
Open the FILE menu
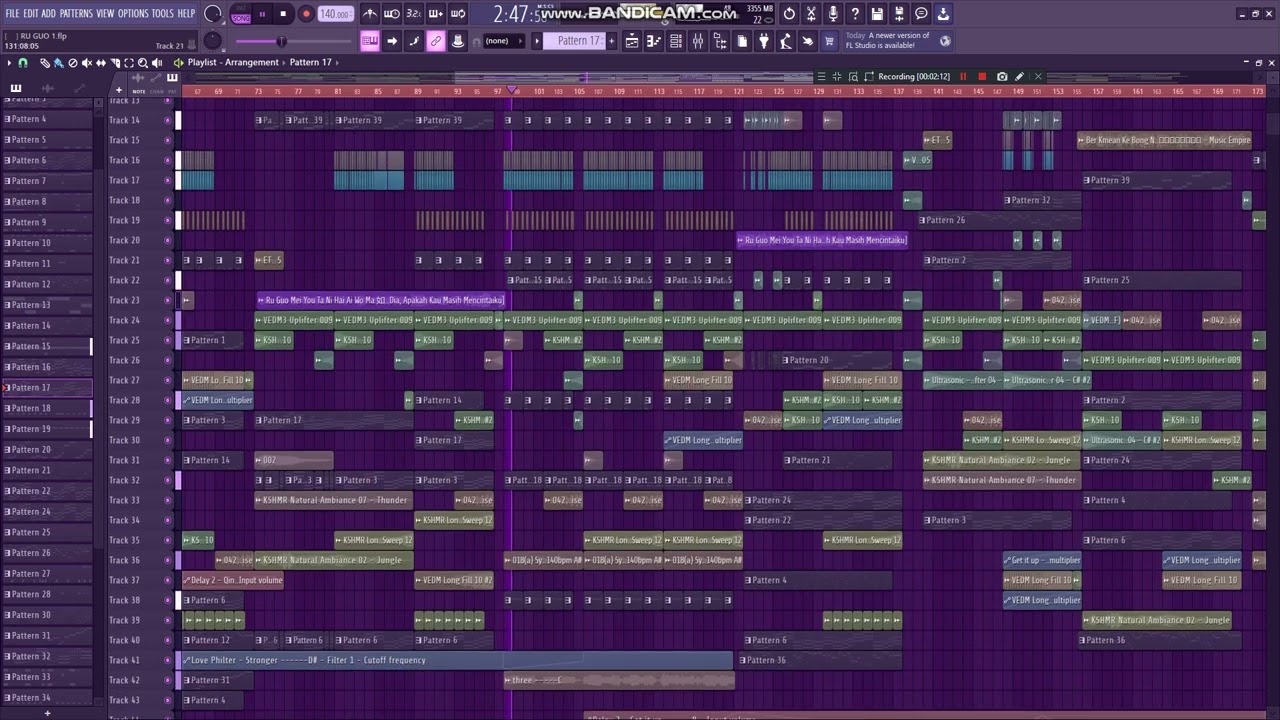click(12, 13)
